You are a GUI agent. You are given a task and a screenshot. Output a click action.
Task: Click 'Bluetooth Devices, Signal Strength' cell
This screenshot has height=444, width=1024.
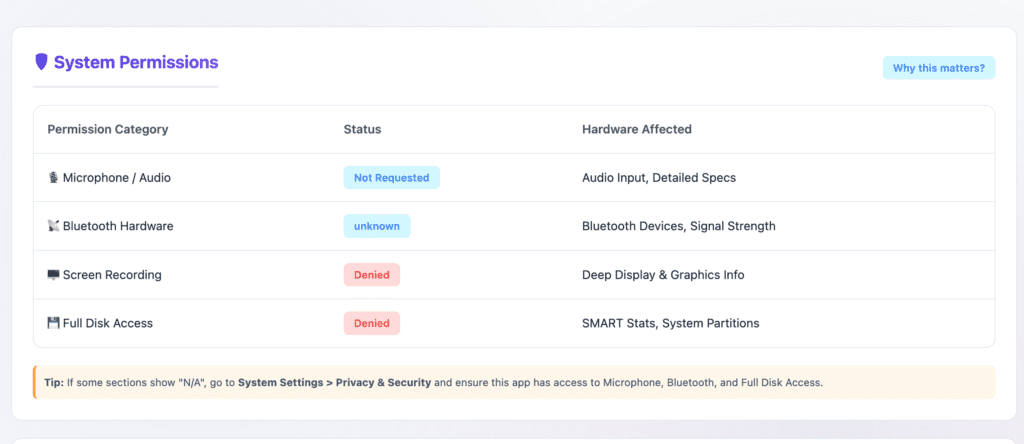pos(679,226)
